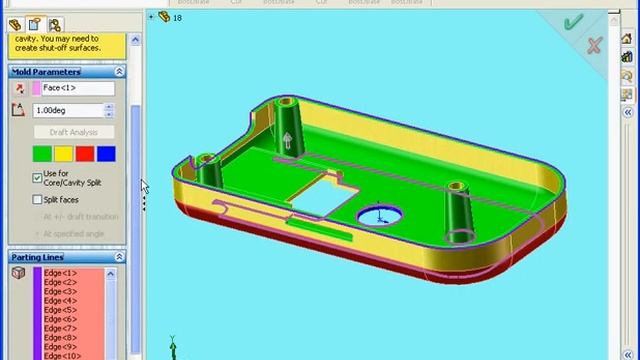Uncheck Use for Core/Cavity Split
The image size is (640, 360).
point(37,178)
